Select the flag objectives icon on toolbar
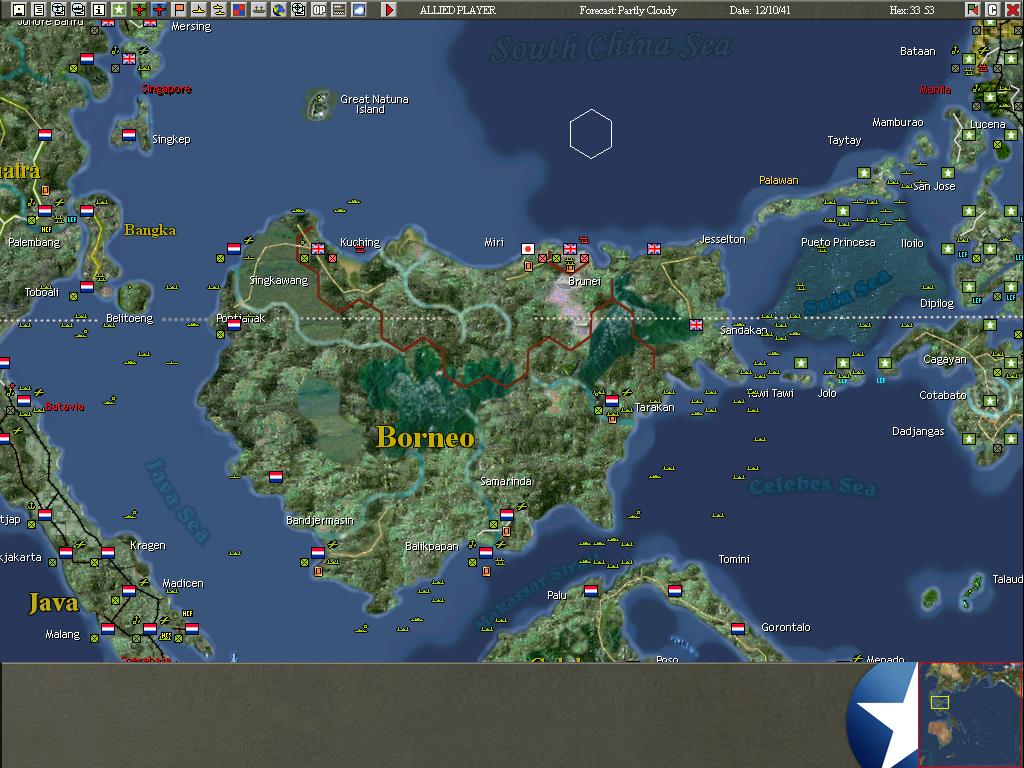1024x768 pixels. (178, 8)
